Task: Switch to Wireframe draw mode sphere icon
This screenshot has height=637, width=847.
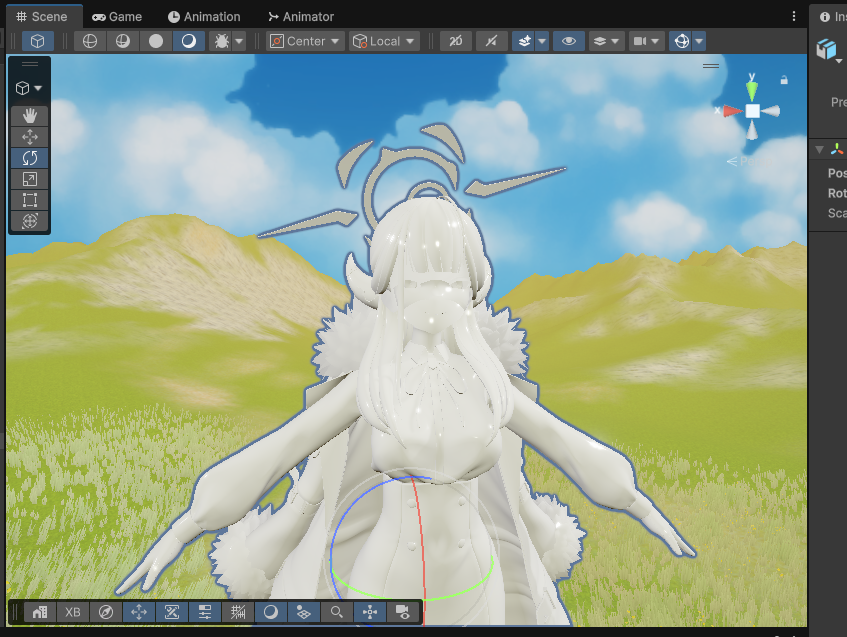Action: point(90,41)
